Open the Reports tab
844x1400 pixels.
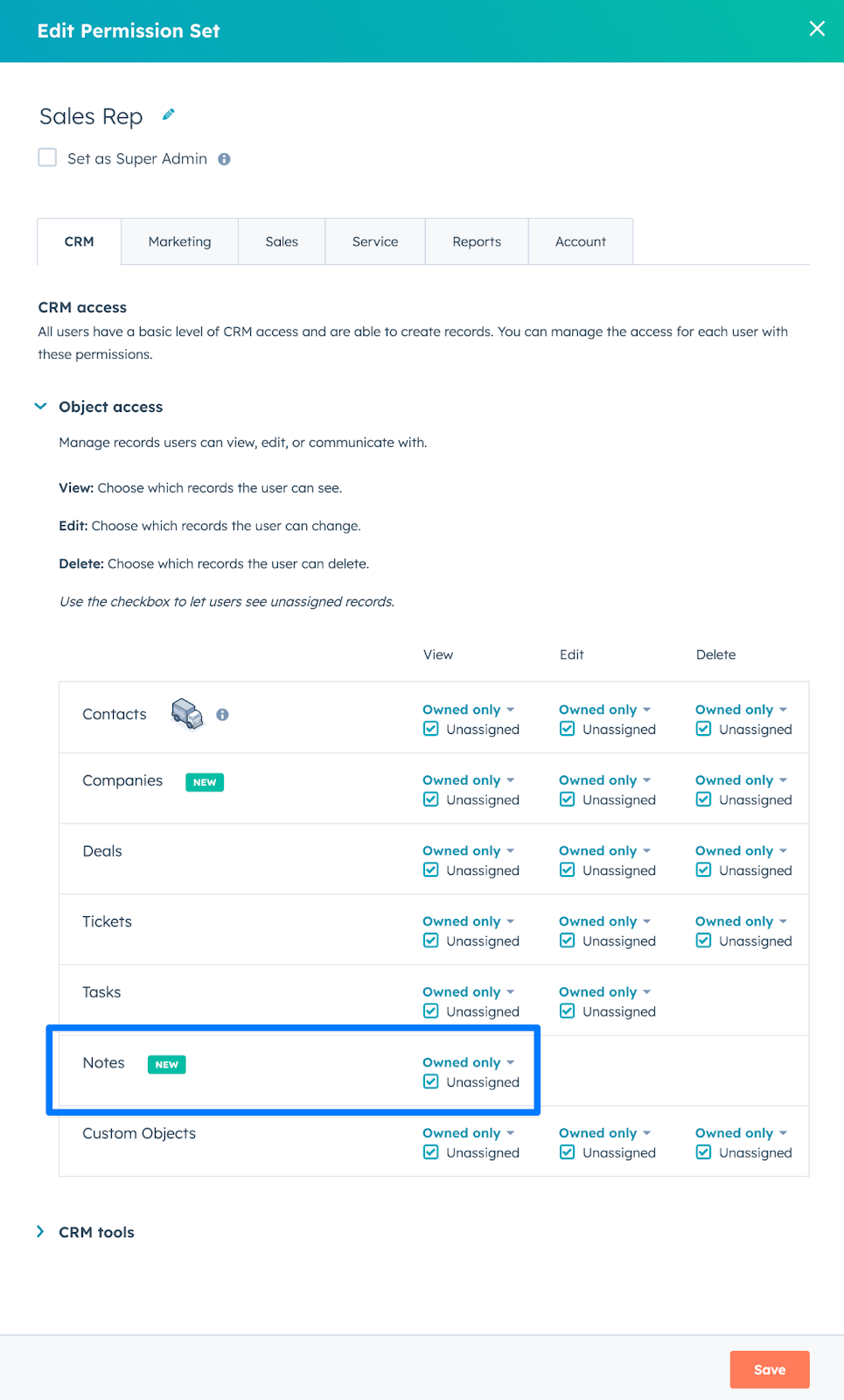(477, 241)
